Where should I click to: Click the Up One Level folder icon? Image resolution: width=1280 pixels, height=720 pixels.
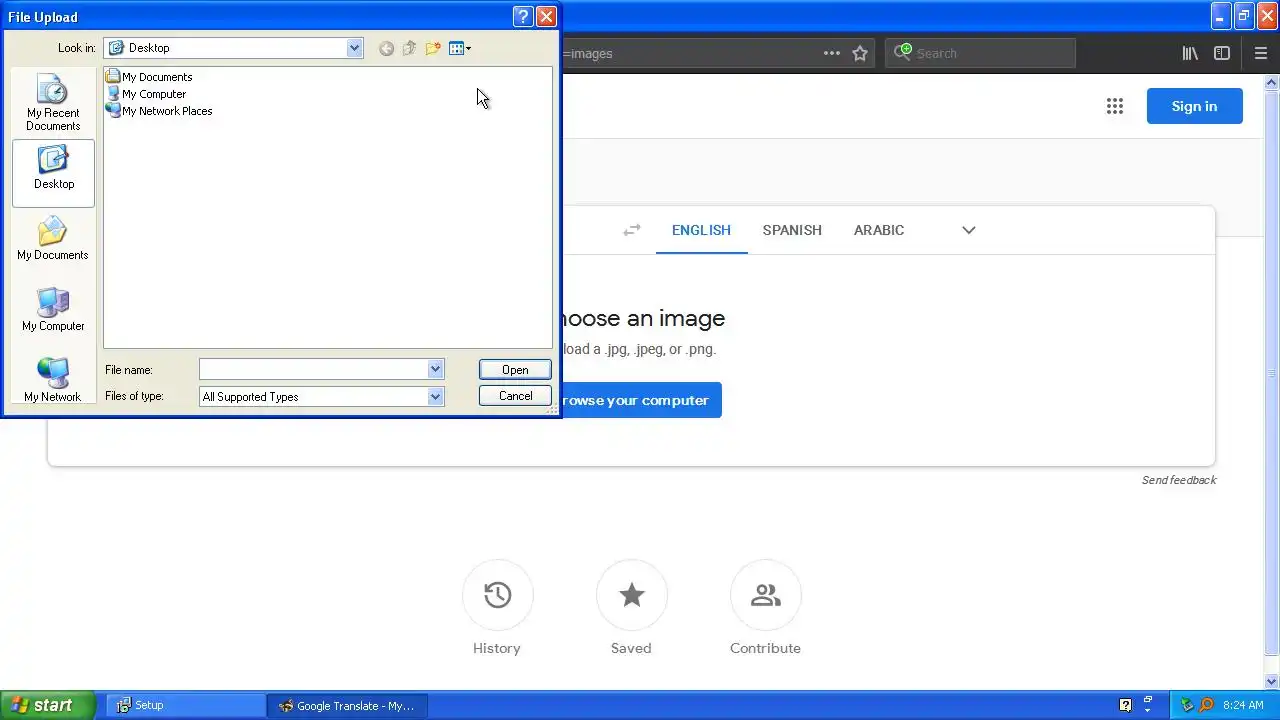409,48
